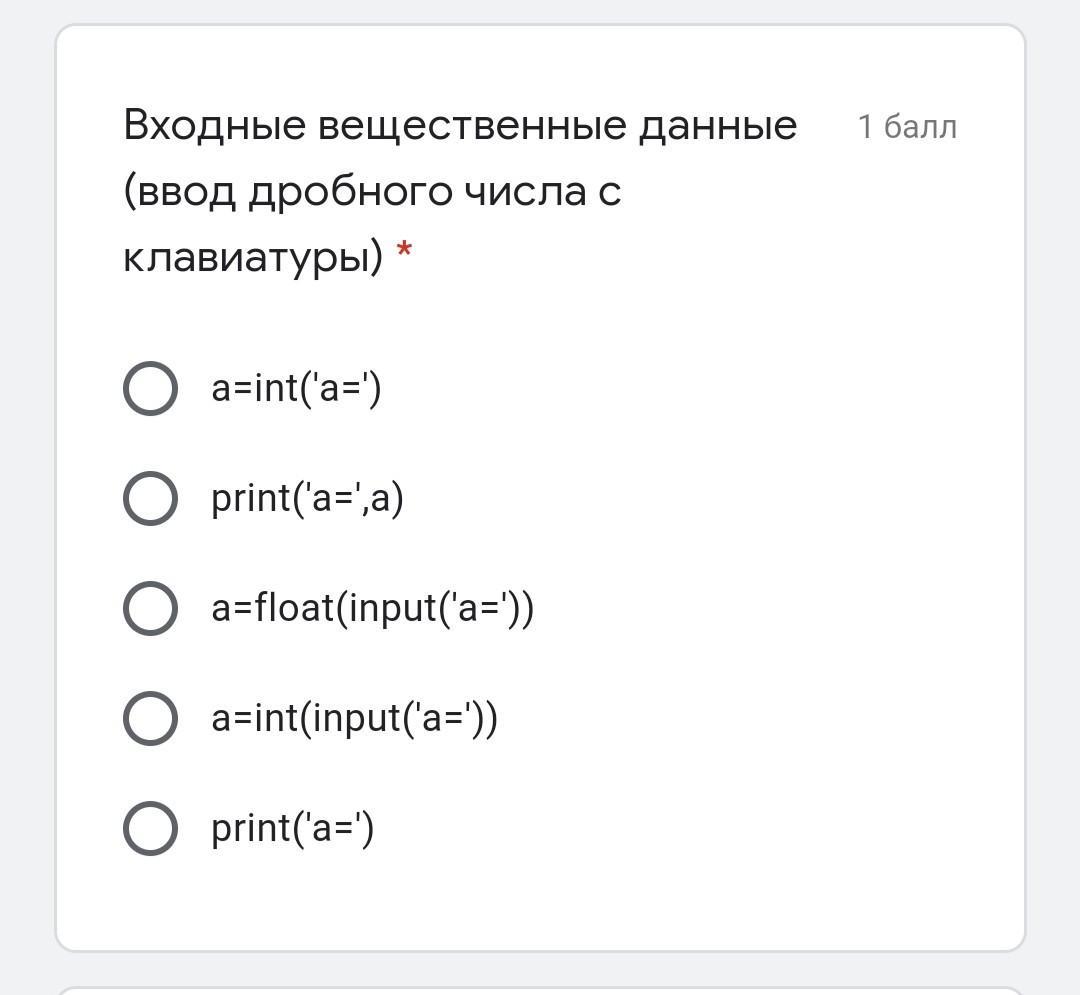This screenshot has width=1080, height=995.
Task: Click the word 'клавиатуры)' in the question
Action: (253, 257)
